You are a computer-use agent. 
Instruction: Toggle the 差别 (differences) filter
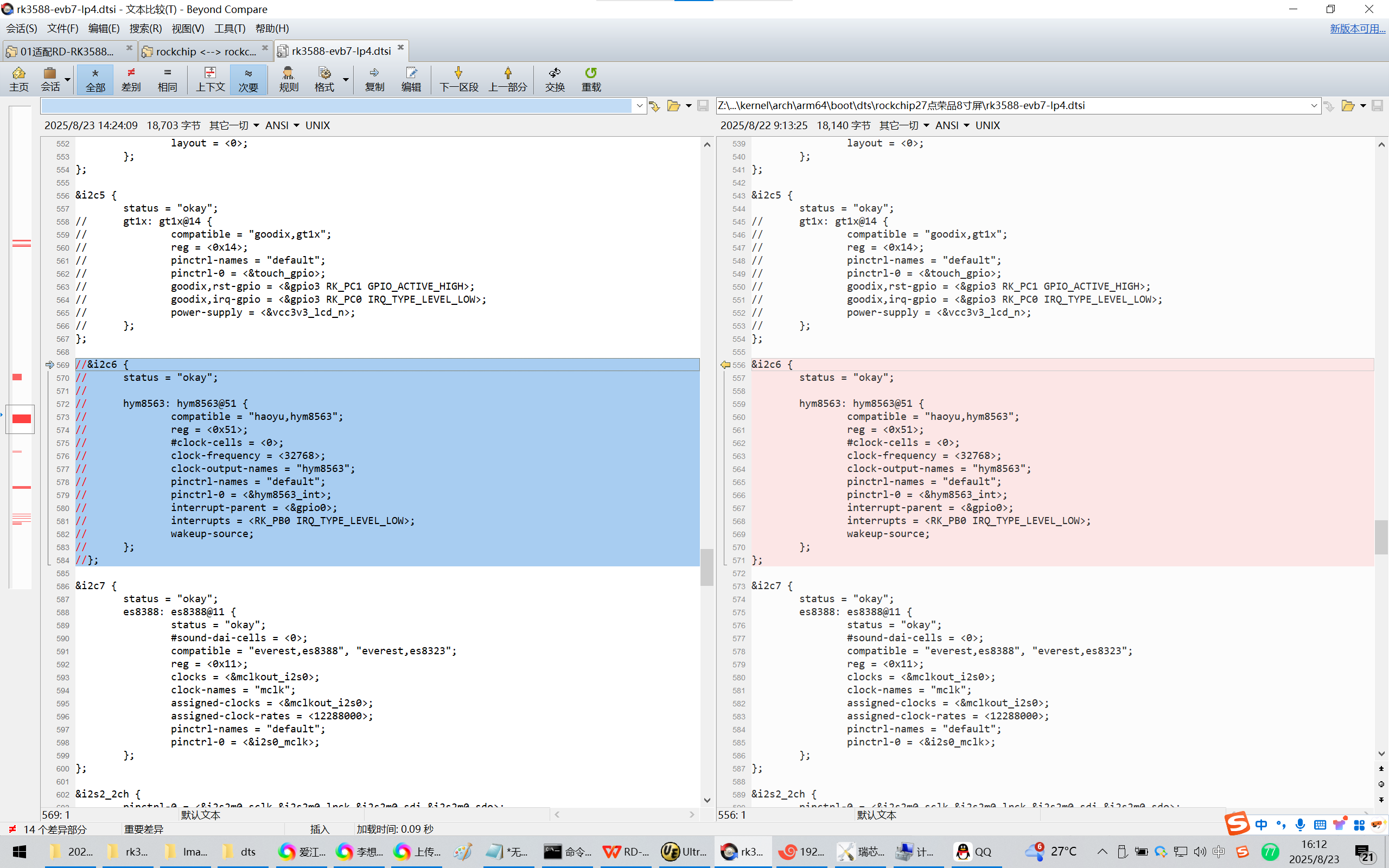click(x=131, y=79)
